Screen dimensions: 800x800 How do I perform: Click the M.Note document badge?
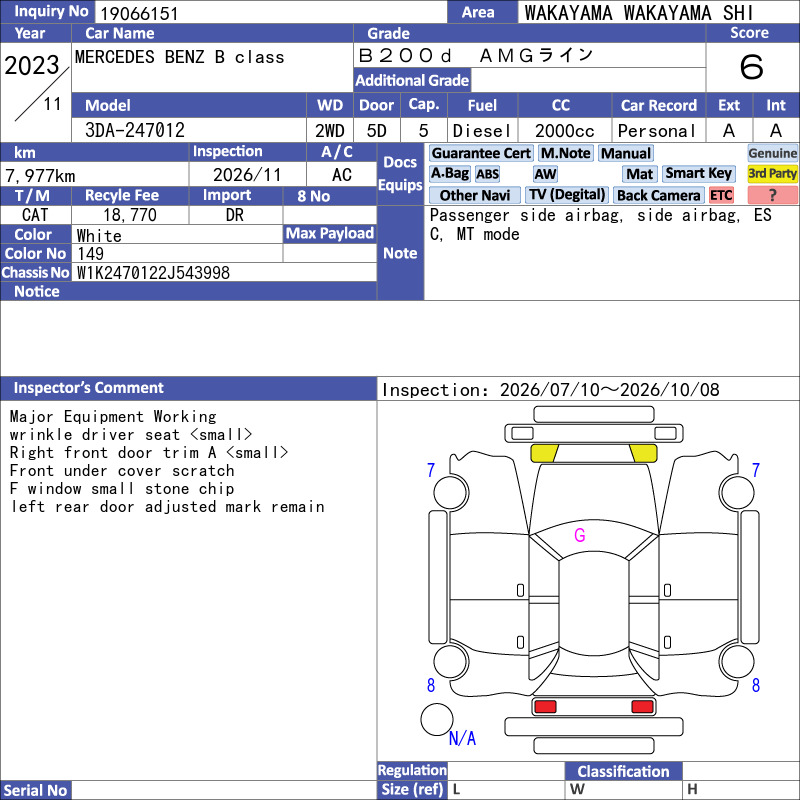[x=565, y=153]
